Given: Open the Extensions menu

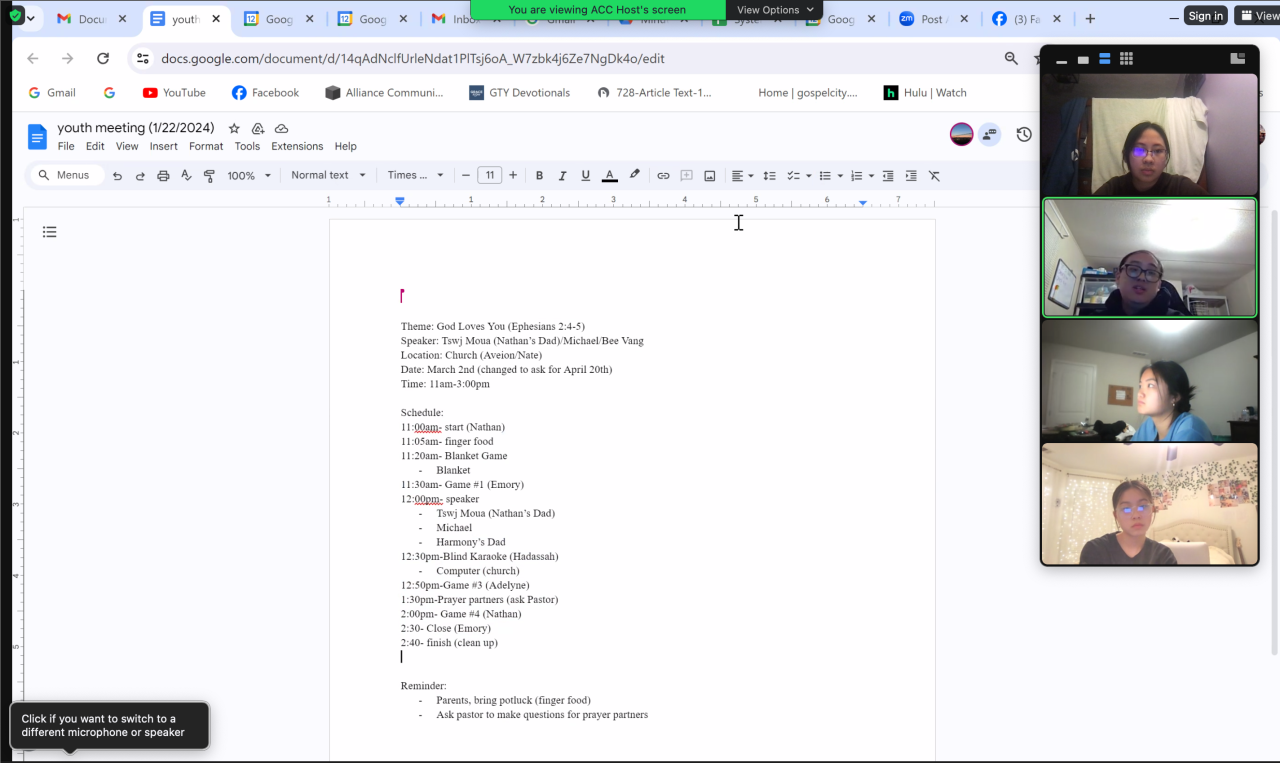Looking at the screenshot, I should tap(297, 146).
